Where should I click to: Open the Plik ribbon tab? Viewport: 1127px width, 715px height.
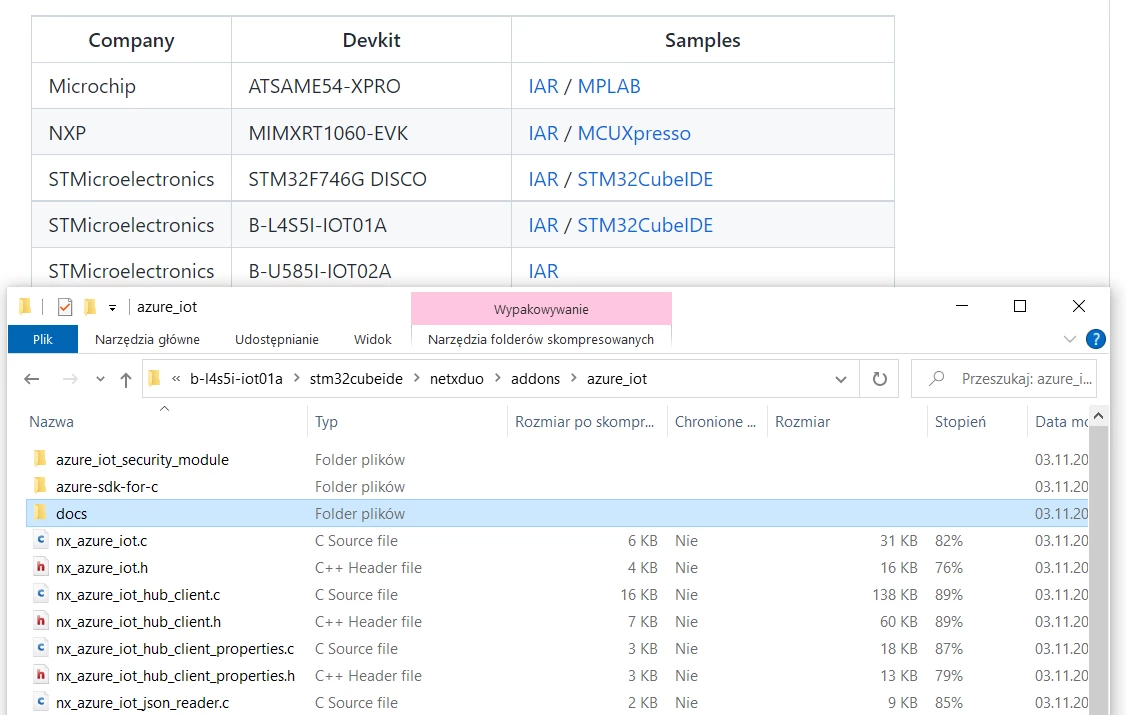[42, 339]
